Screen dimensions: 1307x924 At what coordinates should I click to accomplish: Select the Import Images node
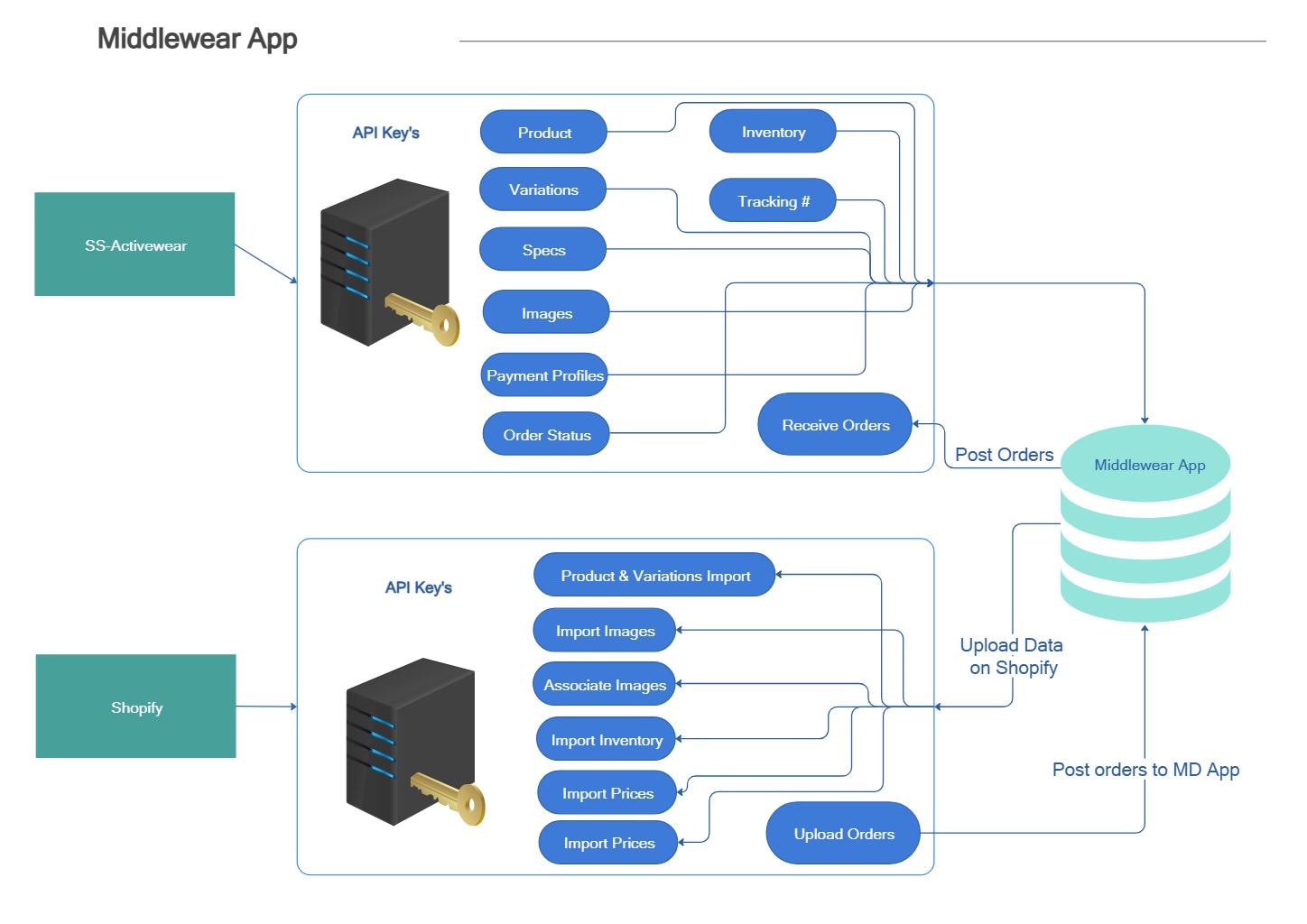coord(605,630)
